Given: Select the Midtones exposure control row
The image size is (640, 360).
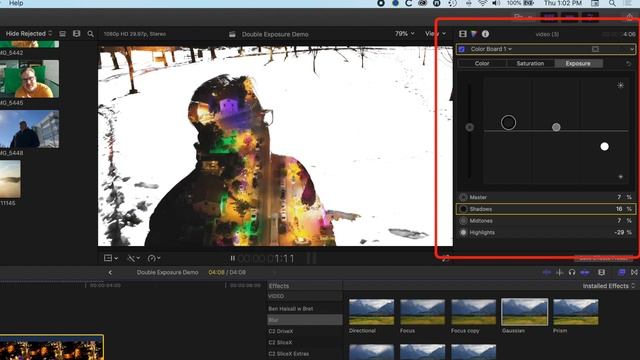Looking at the screenshot, I should click(x=545, y=221).
